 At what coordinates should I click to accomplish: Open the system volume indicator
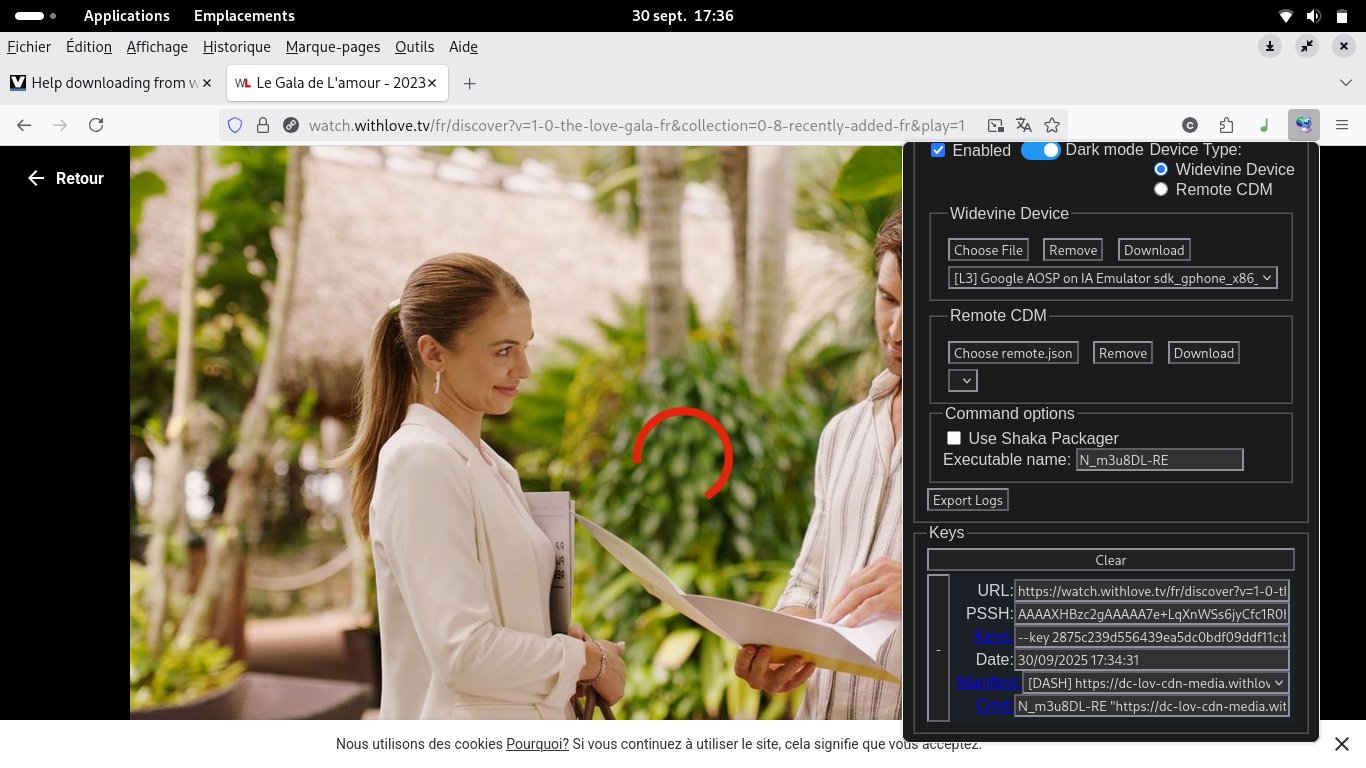click(1313, 16)
